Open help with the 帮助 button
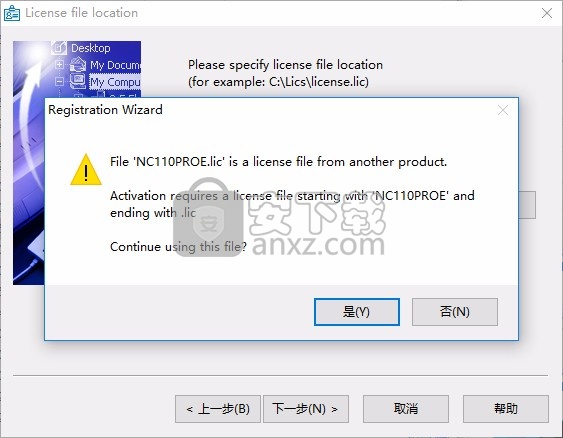563x438 pixels. pyautogui.click(x=506, y=409)
